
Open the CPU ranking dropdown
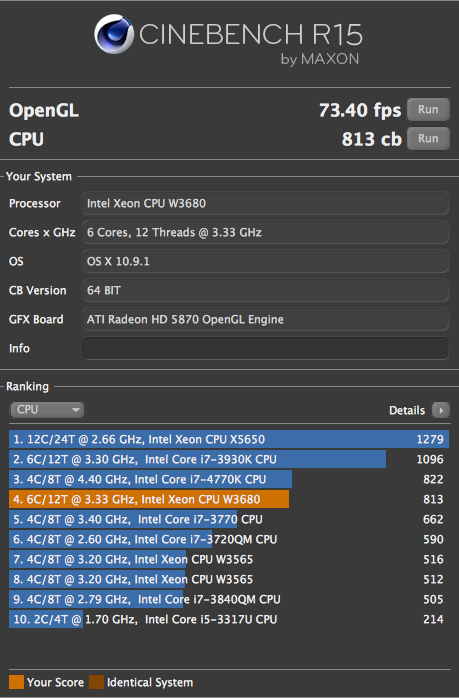[47, 410]
